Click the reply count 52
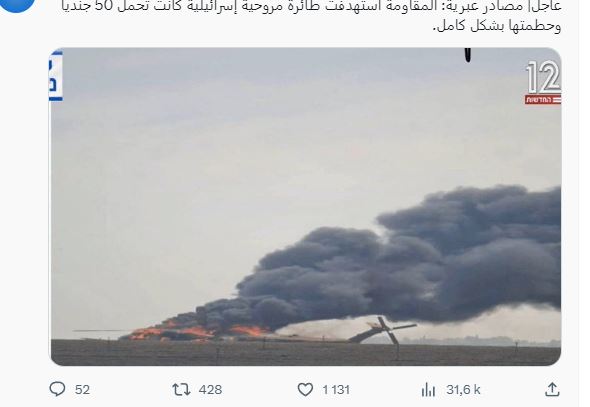The width and height of the screenshot is (590, 407). click(x=82, y=390)
